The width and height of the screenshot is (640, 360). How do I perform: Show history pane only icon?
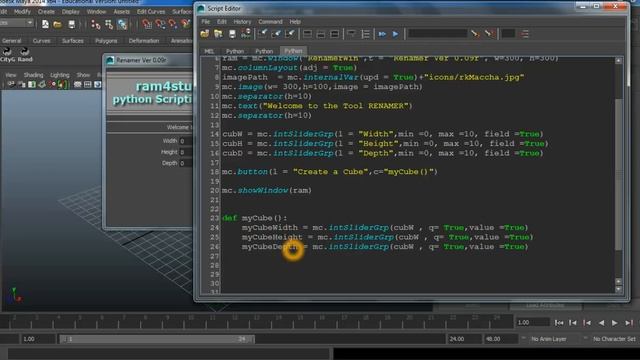(x=307, y=34)
